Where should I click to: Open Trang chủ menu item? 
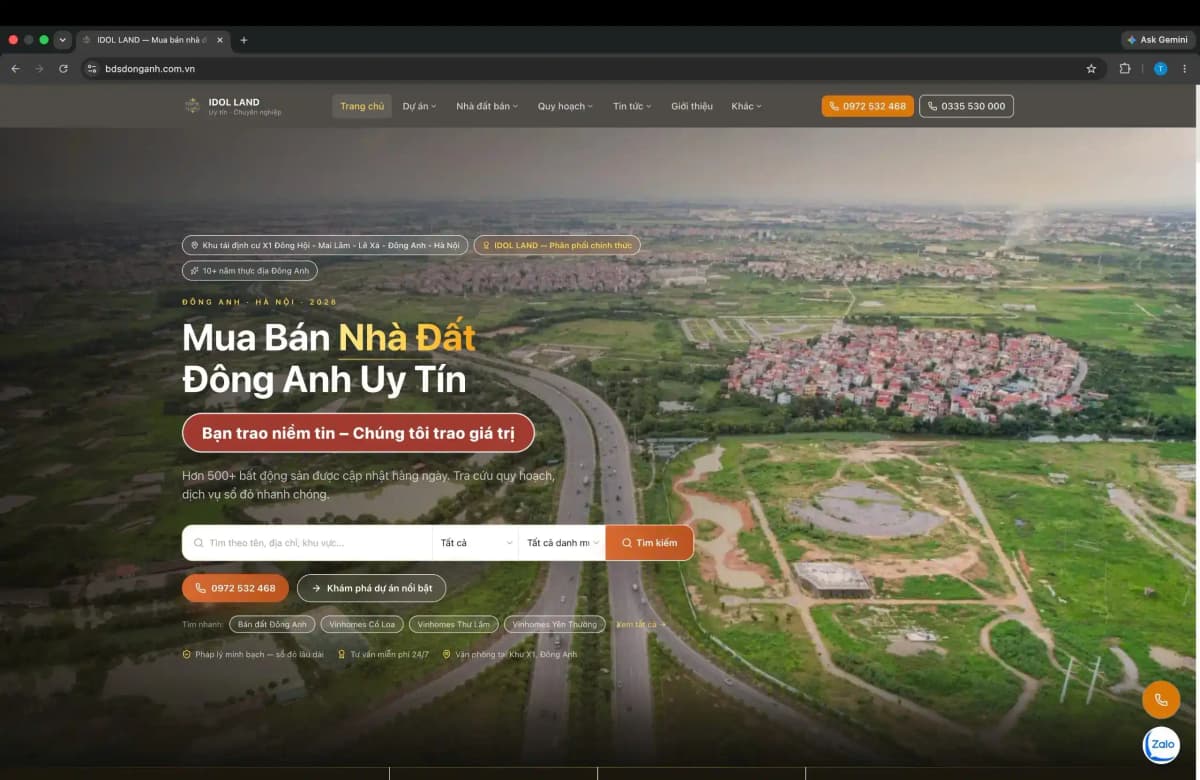(x=362, y=106)
